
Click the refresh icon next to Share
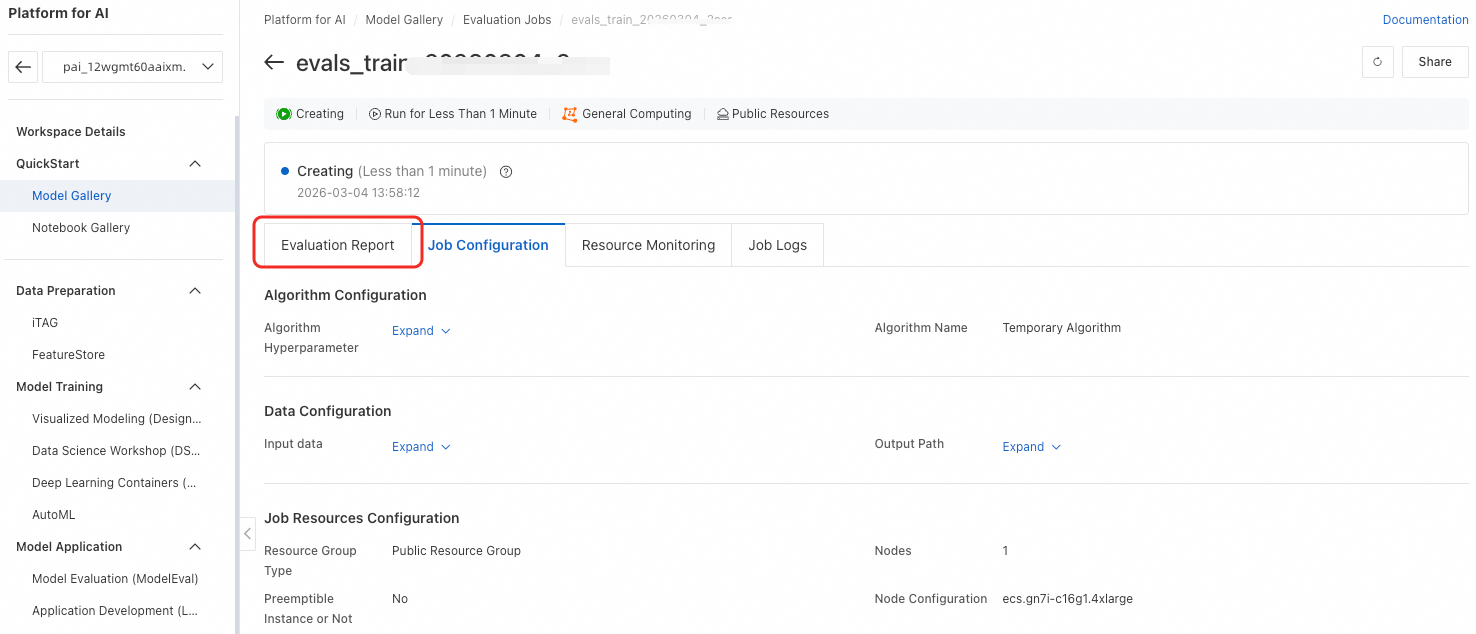1377,62
